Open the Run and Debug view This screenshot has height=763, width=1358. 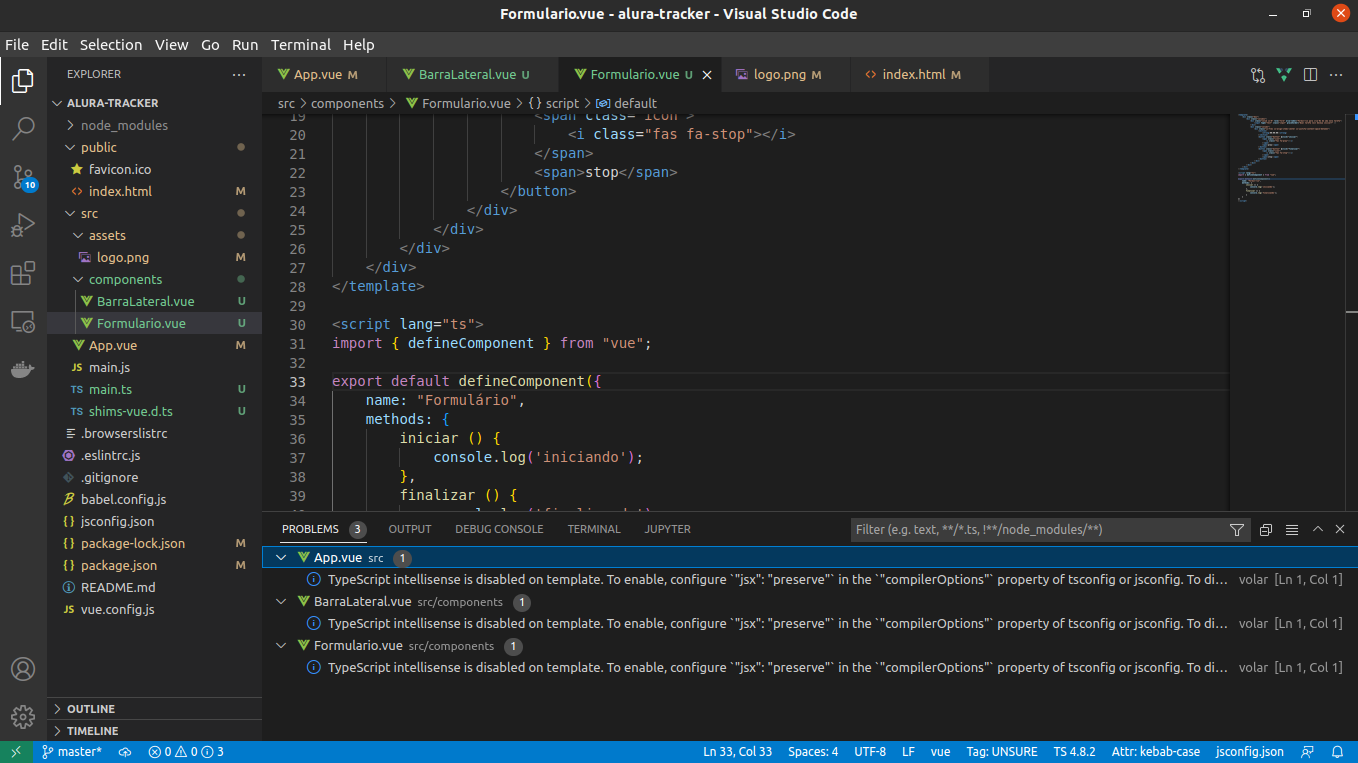(x=23, y=226)
